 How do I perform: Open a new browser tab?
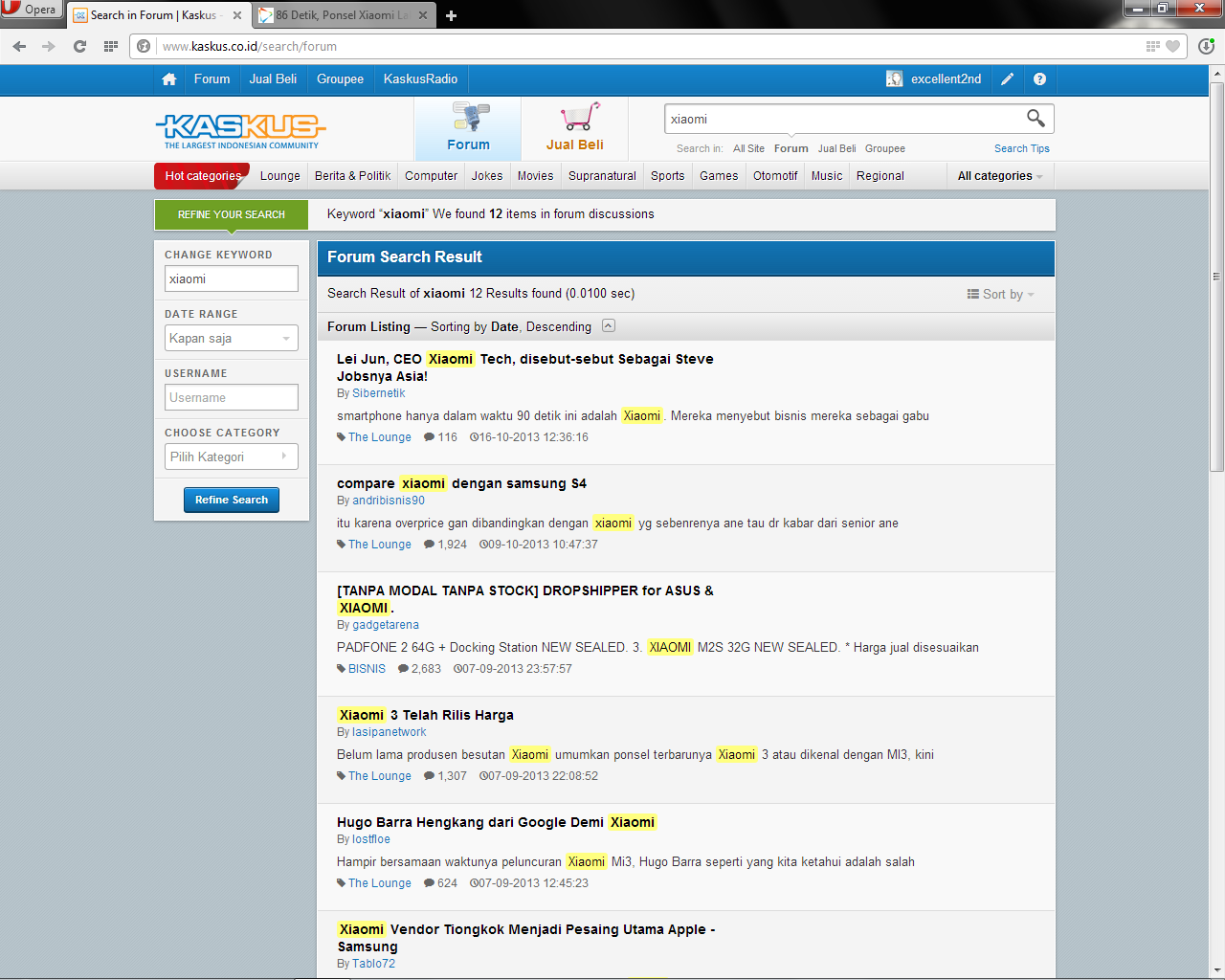tap(452, 15)
